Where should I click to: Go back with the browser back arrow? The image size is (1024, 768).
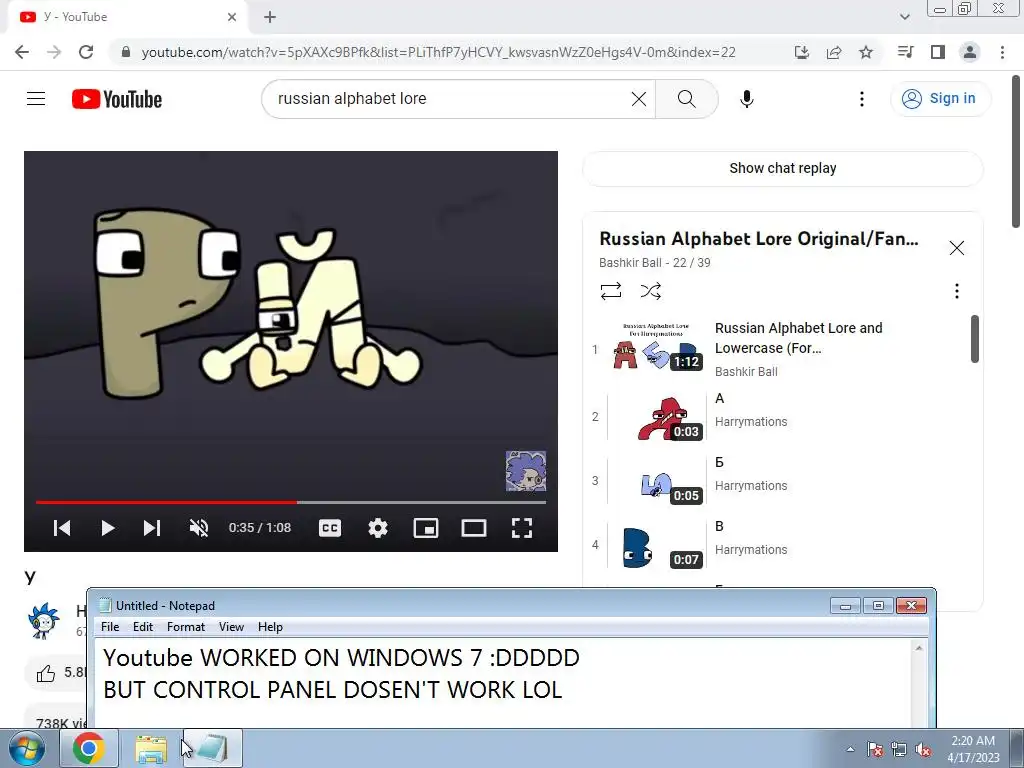tap(22, 52)
